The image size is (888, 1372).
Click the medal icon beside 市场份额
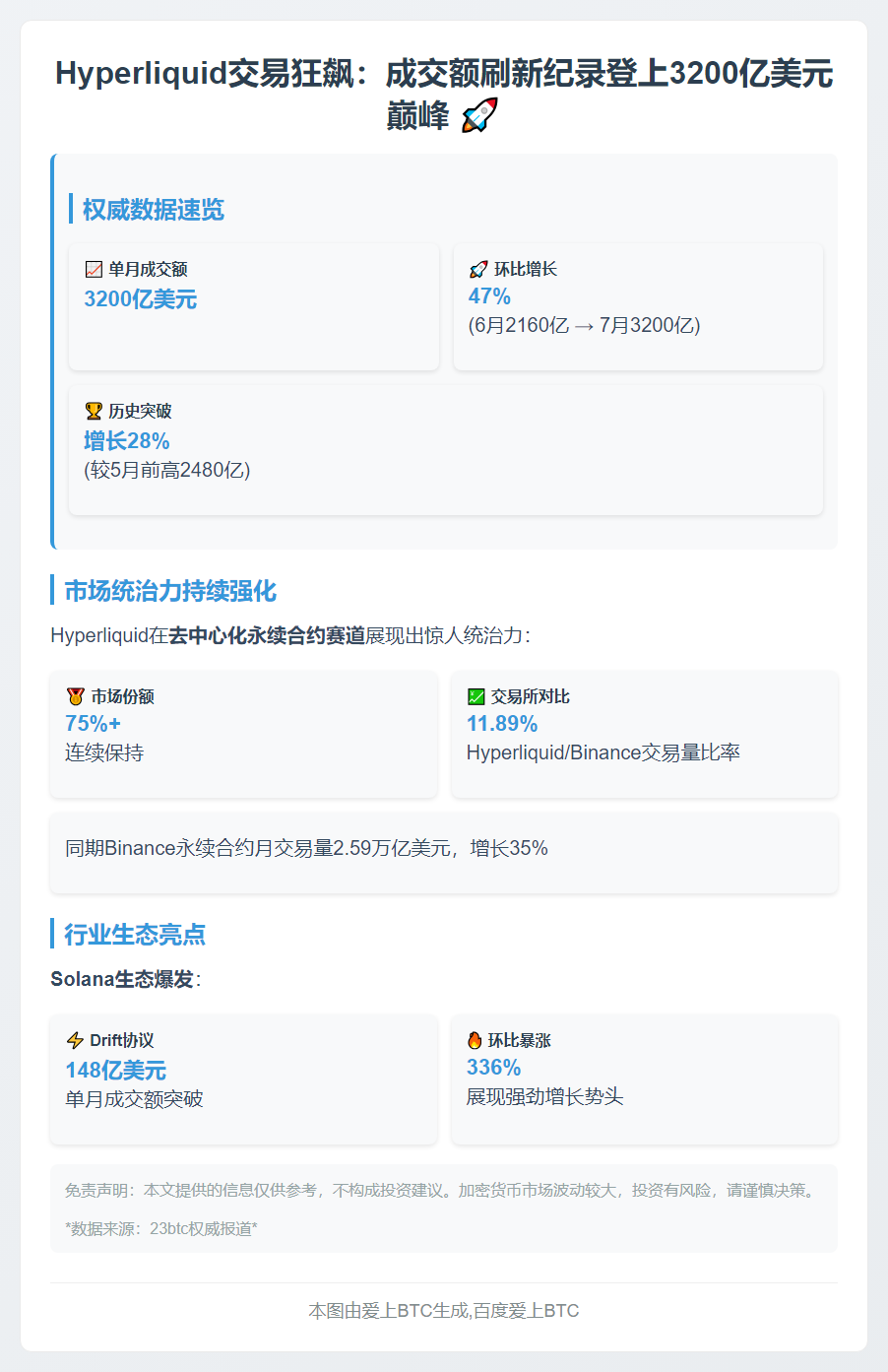point(76,696)
